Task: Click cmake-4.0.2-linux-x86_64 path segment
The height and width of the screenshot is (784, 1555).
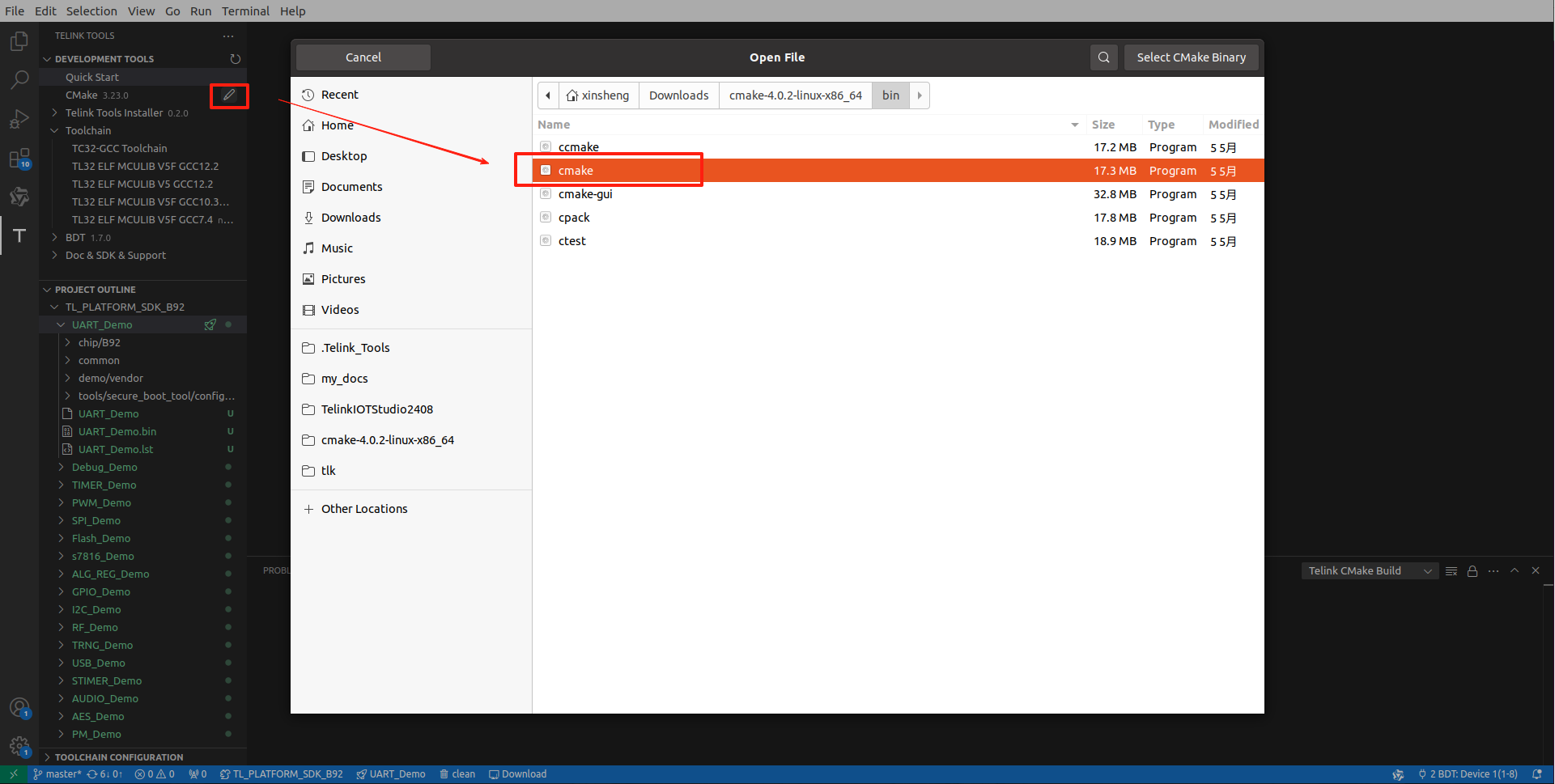Action: (796, 95)
